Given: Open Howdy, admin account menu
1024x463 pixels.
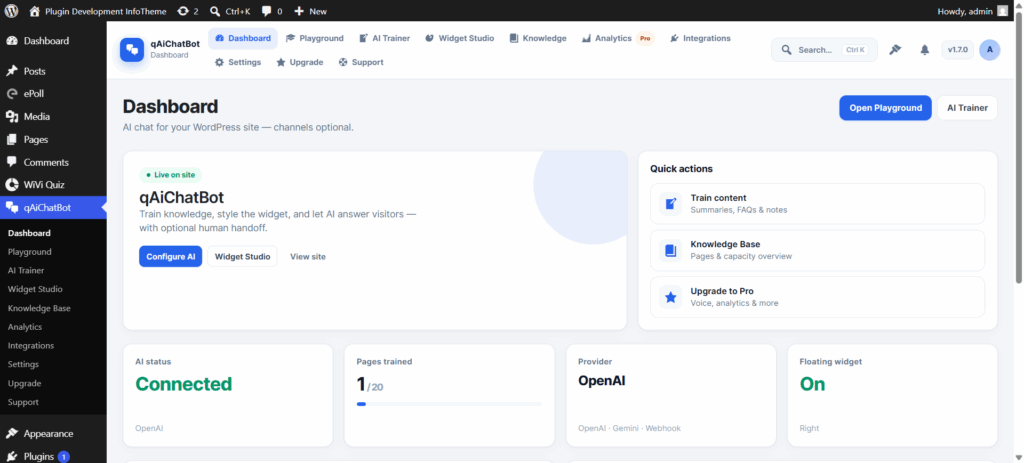Looking at the screenshot, I should point(972,11).
